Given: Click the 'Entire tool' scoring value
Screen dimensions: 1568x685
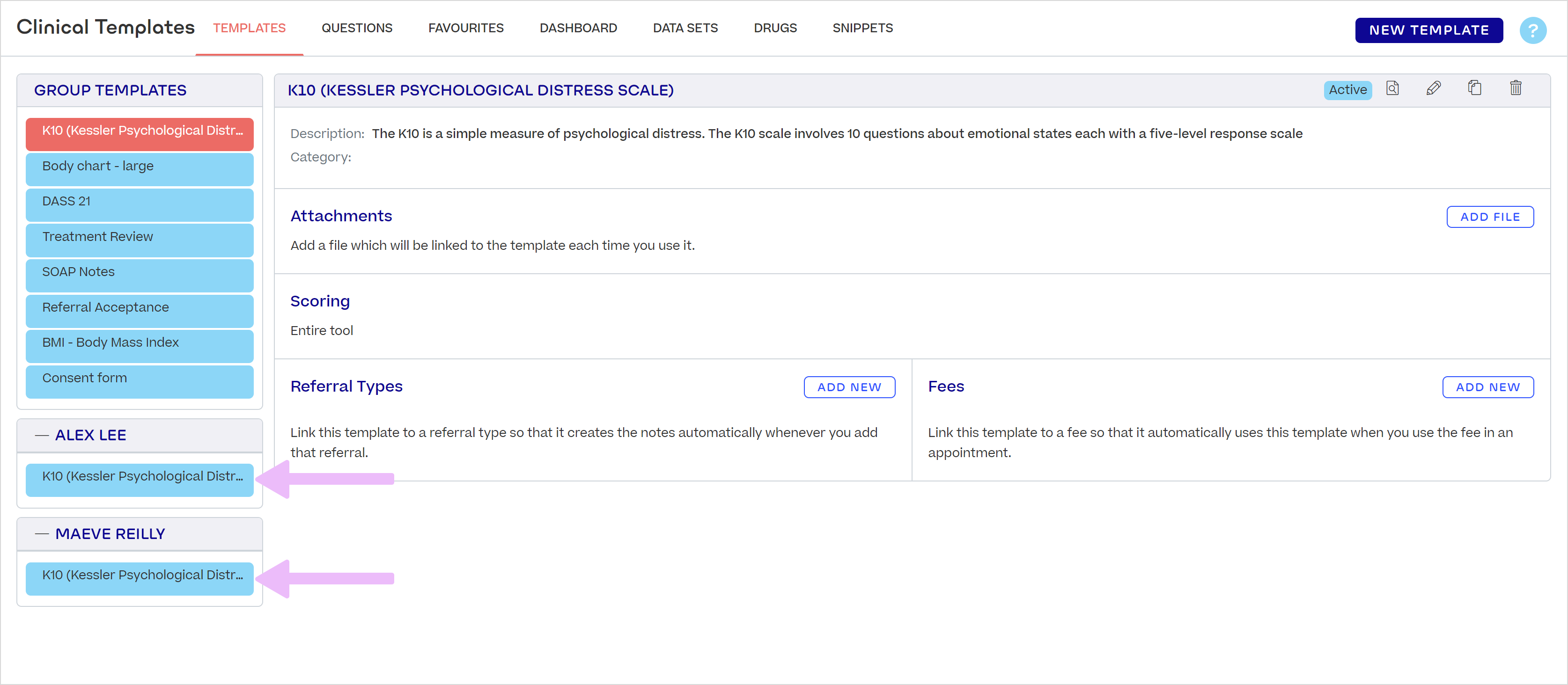Looking at the screenshot, I should 321,330.
